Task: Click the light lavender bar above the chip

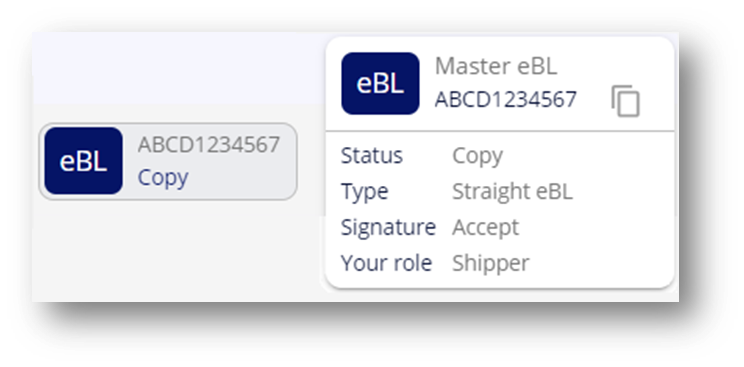Action: [178, 69]
